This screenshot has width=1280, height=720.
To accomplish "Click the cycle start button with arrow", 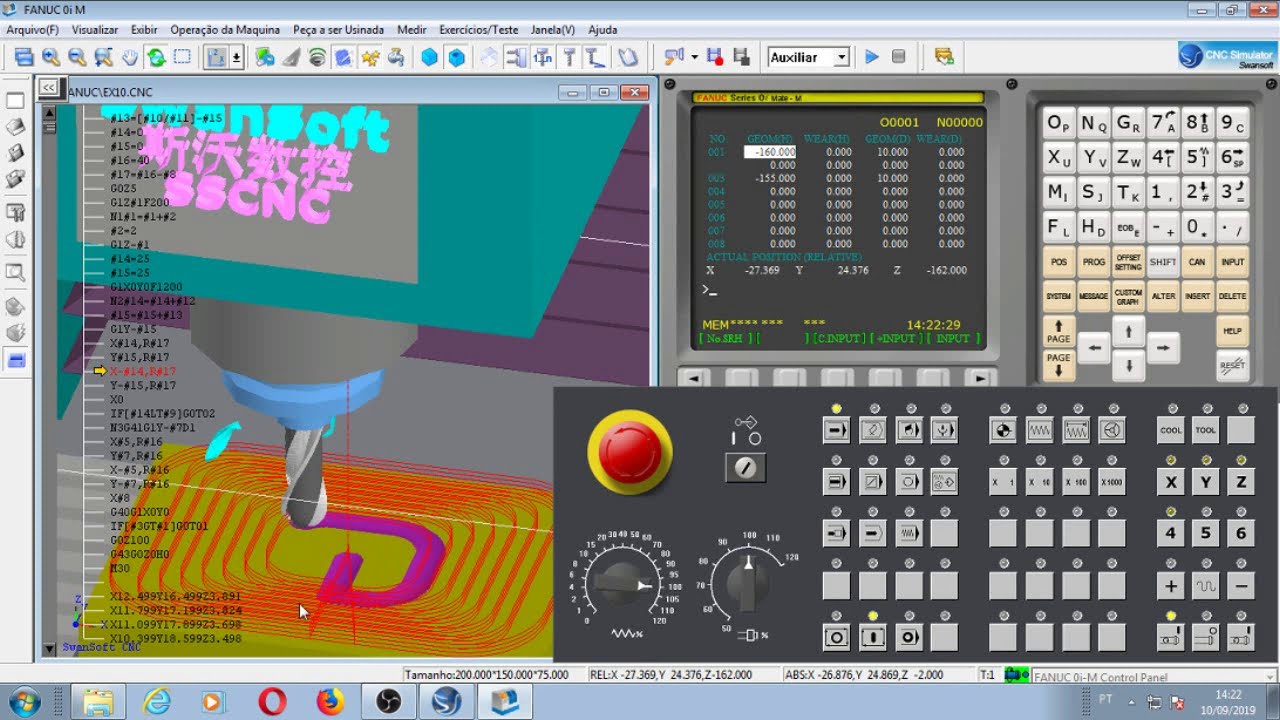I will (x=909, y=637).
